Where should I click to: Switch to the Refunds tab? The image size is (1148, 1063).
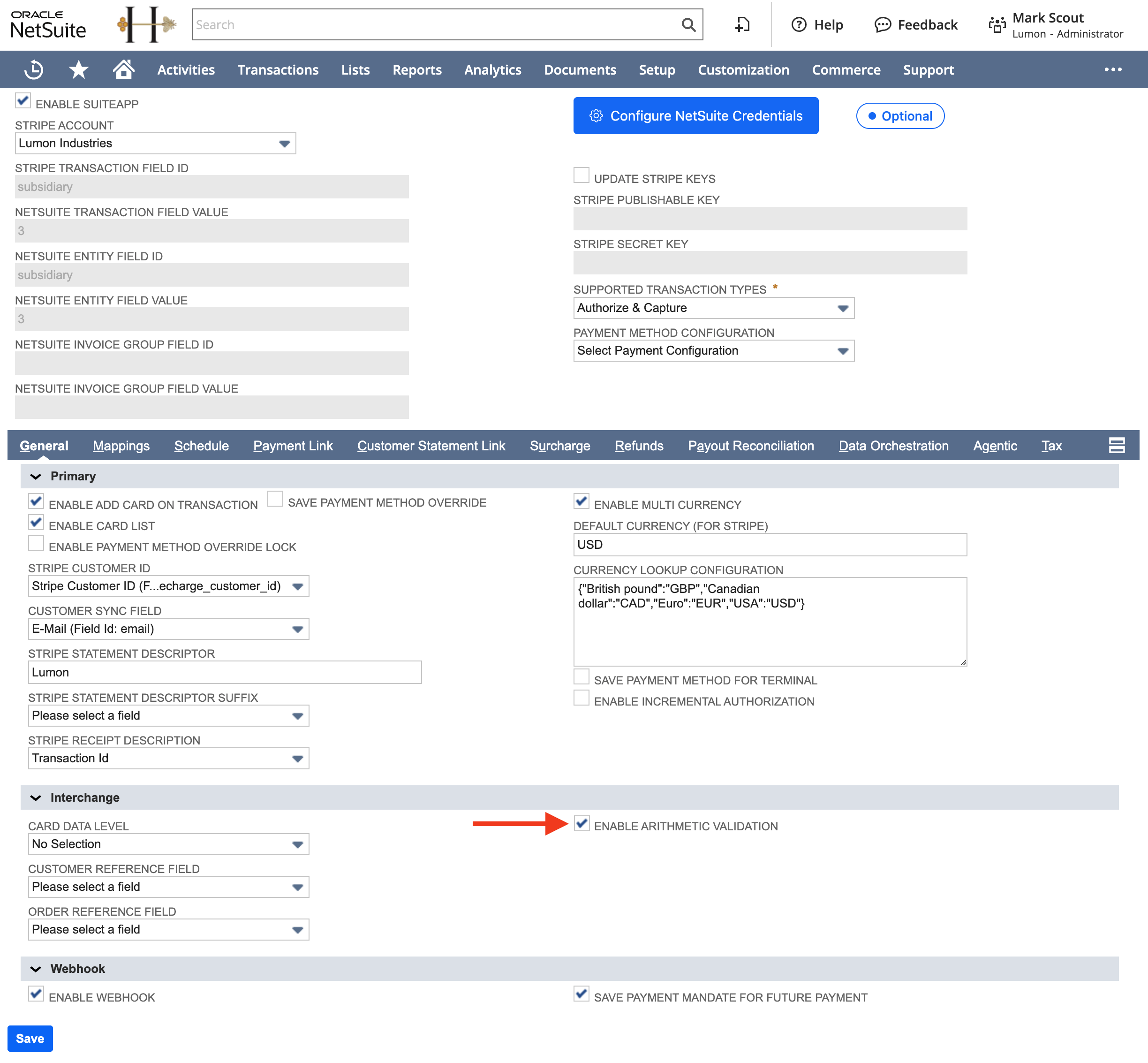click(639, 446)
